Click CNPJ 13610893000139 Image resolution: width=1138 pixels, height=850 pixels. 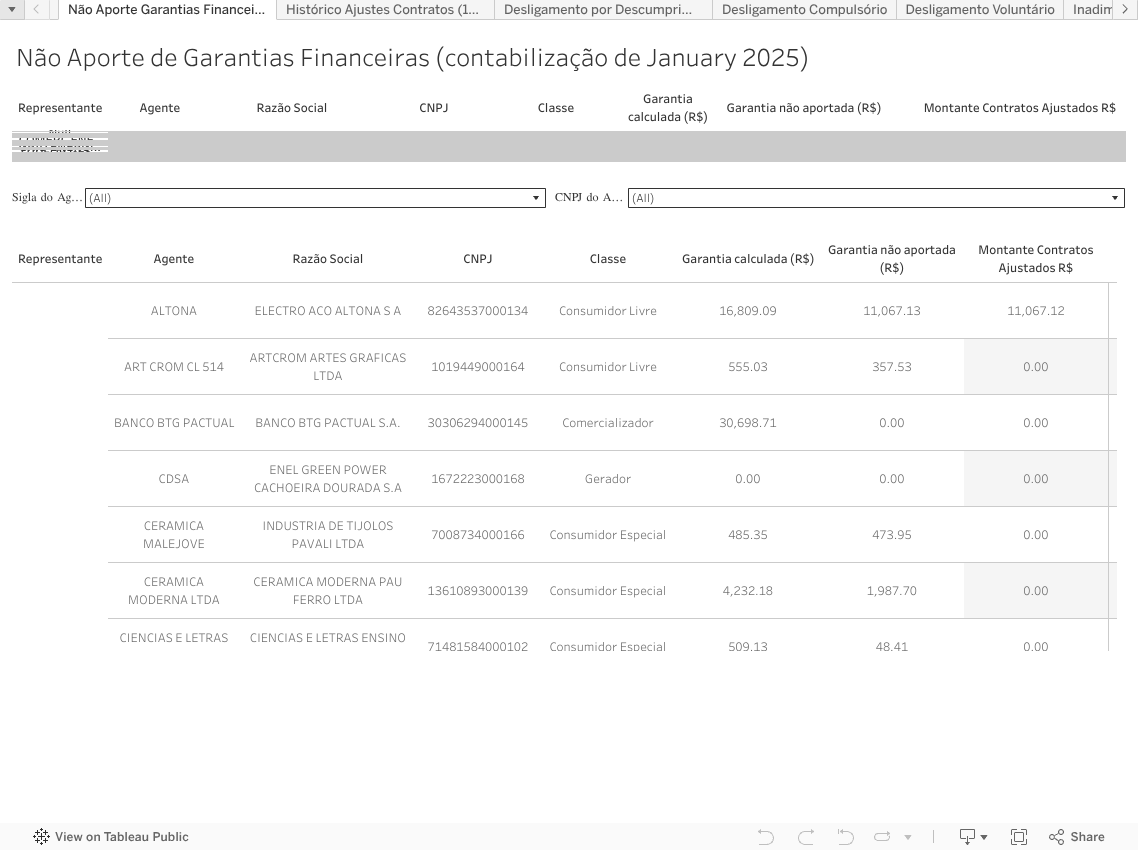pos(478,590)
